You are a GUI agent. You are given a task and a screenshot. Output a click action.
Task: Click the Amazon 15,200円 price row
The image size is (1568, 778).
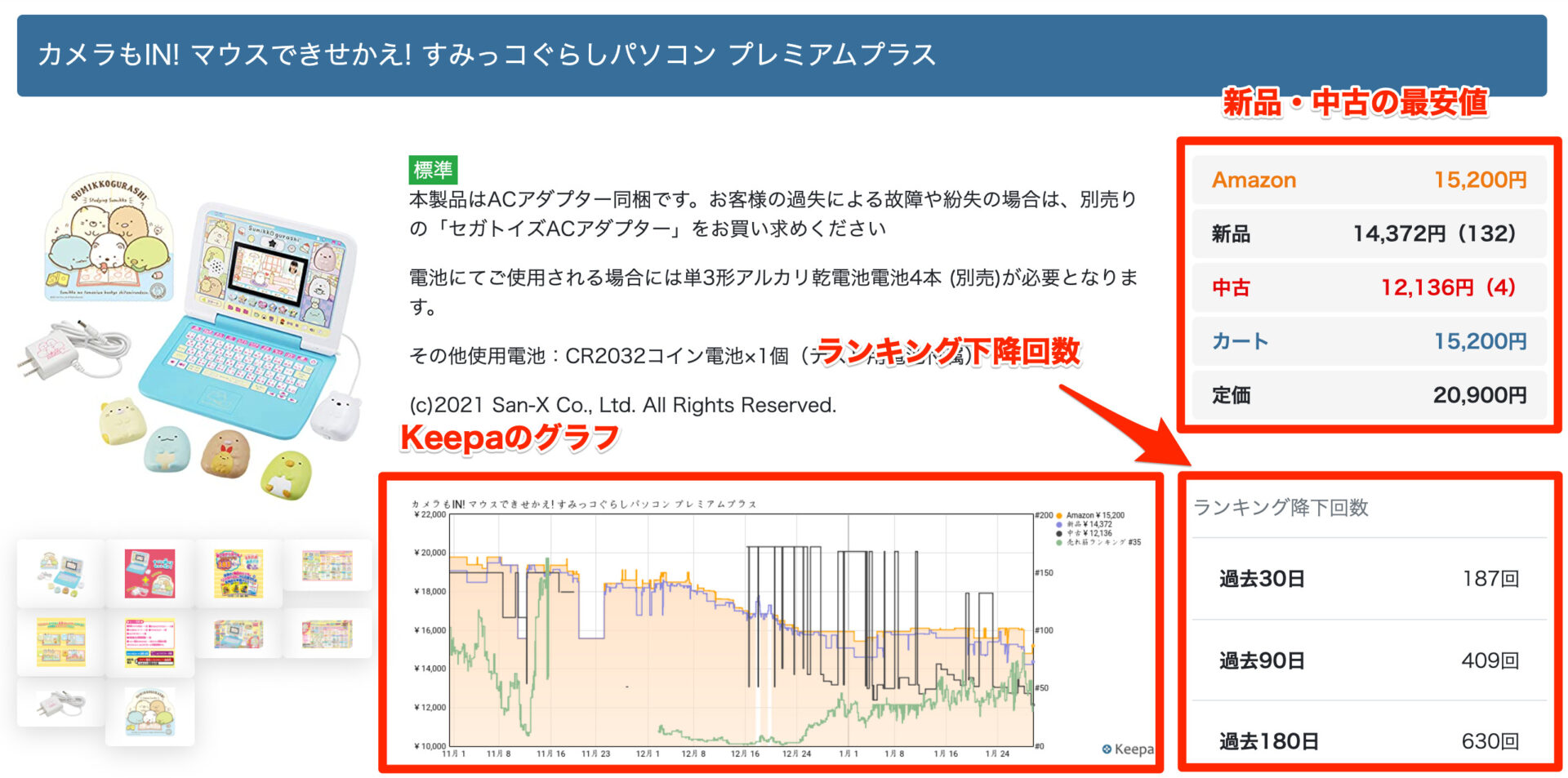click(x=1369, y=180)
